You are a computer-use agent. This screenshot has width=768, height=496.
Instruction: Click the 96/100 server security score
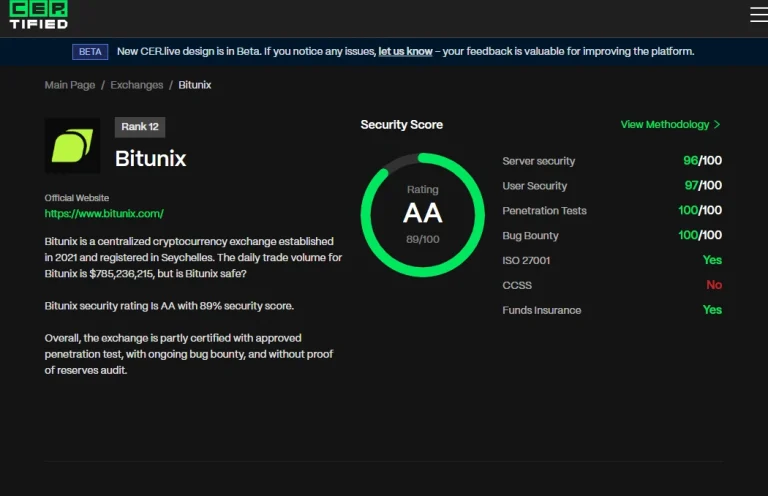(x=702, y=161)
